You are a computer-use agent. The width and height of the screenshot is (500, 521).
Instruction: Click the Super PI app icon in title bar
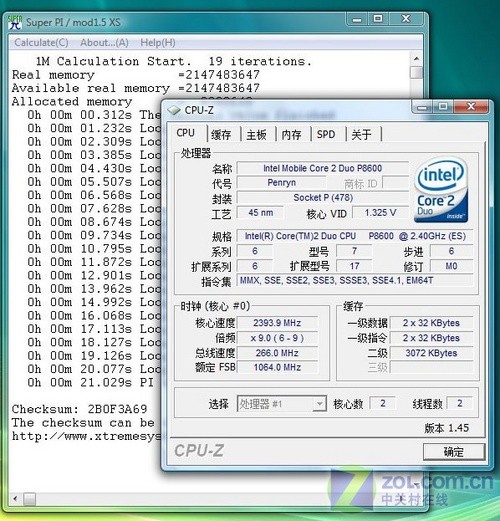point(15,22)
